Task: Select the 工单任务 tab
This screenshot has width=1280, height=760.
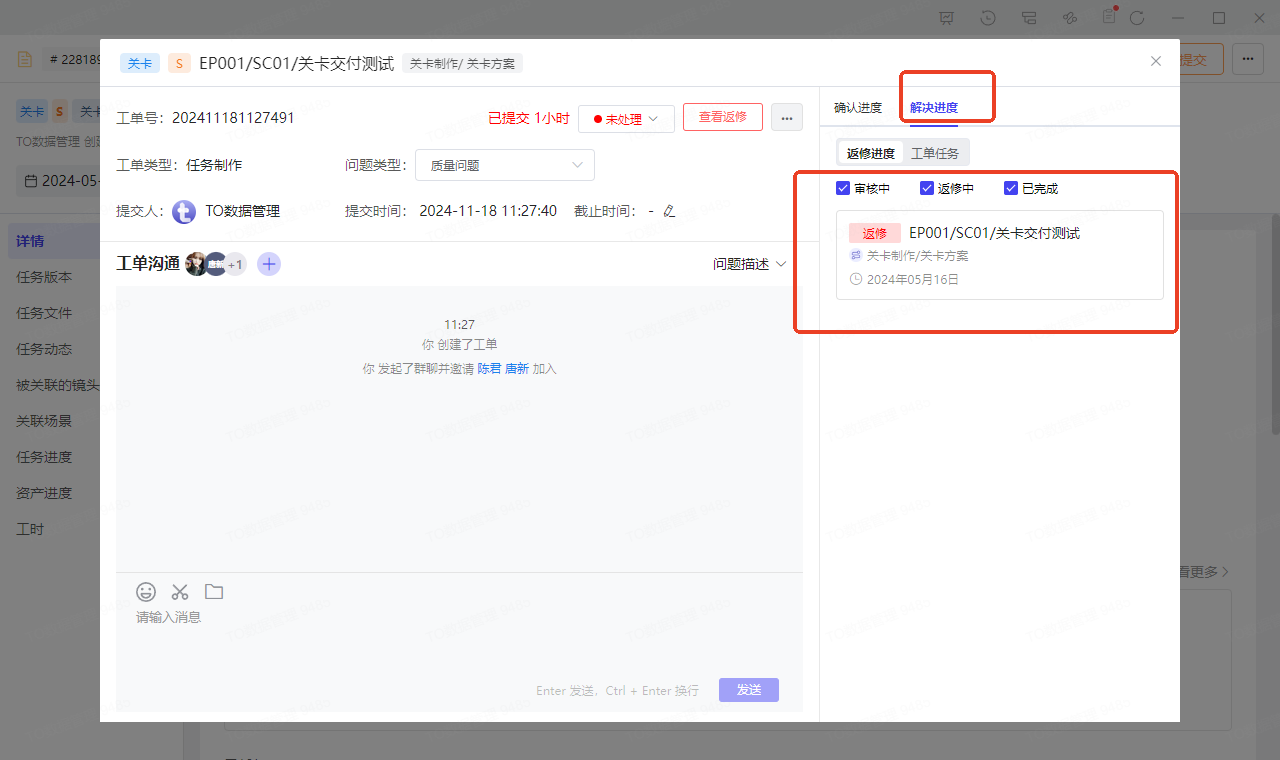Action: pyautogui.click(x=935, y=153)
